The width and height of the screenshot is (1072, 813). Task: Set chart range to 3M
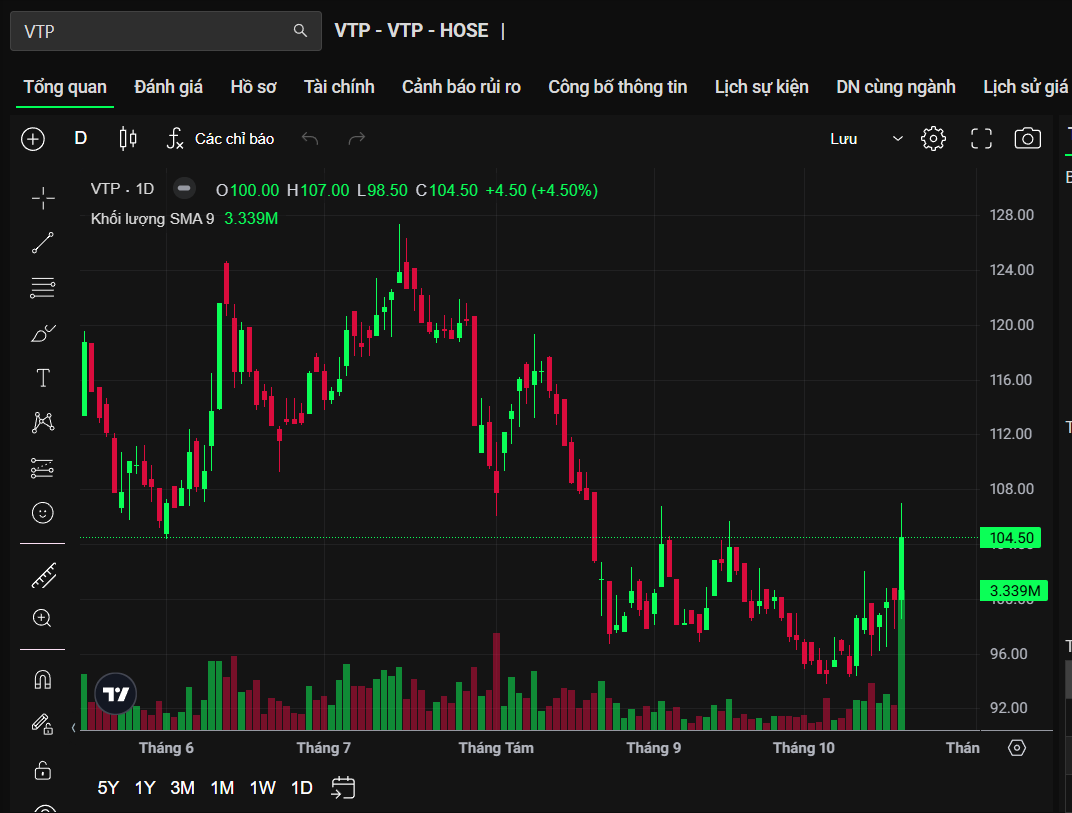coord(182,788)
